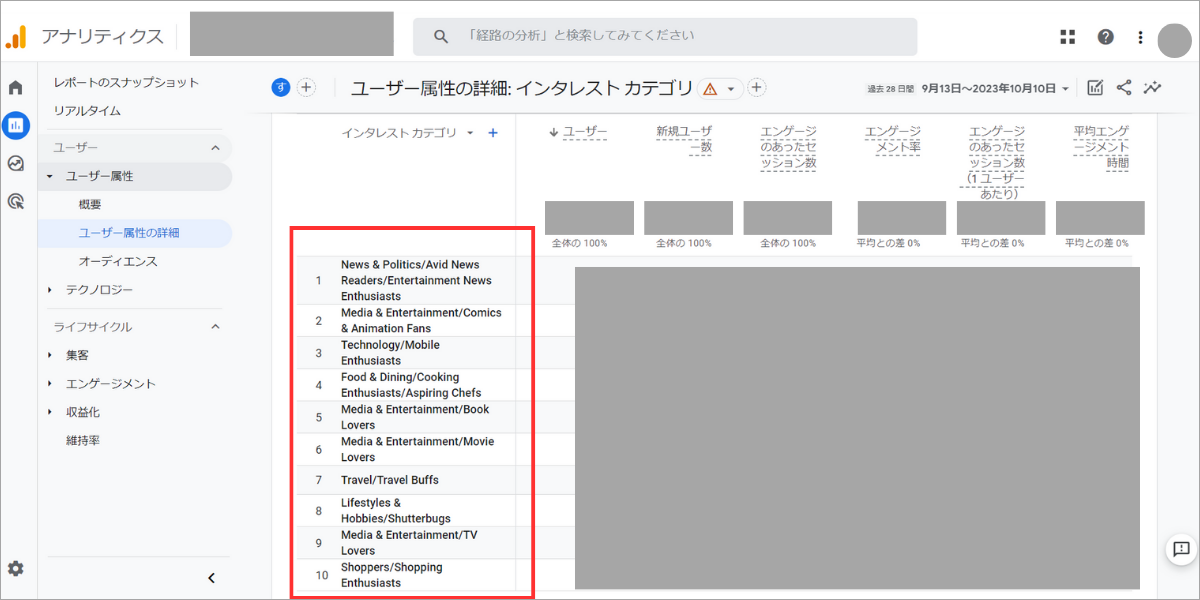Screen dimensions: 1200x600
Task: Open Admin settings gear icon
Action: tap(16, 568)
